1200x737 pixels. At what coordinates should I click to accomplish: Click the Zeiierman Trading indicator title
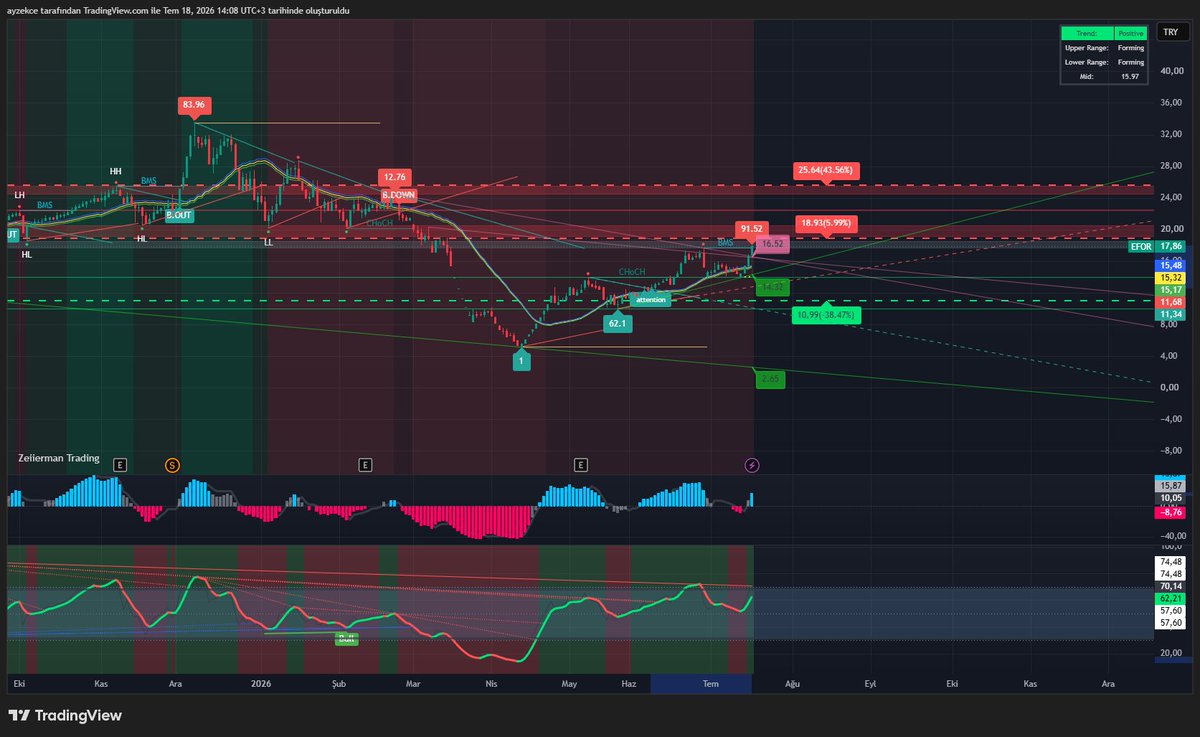coord(58,458)
